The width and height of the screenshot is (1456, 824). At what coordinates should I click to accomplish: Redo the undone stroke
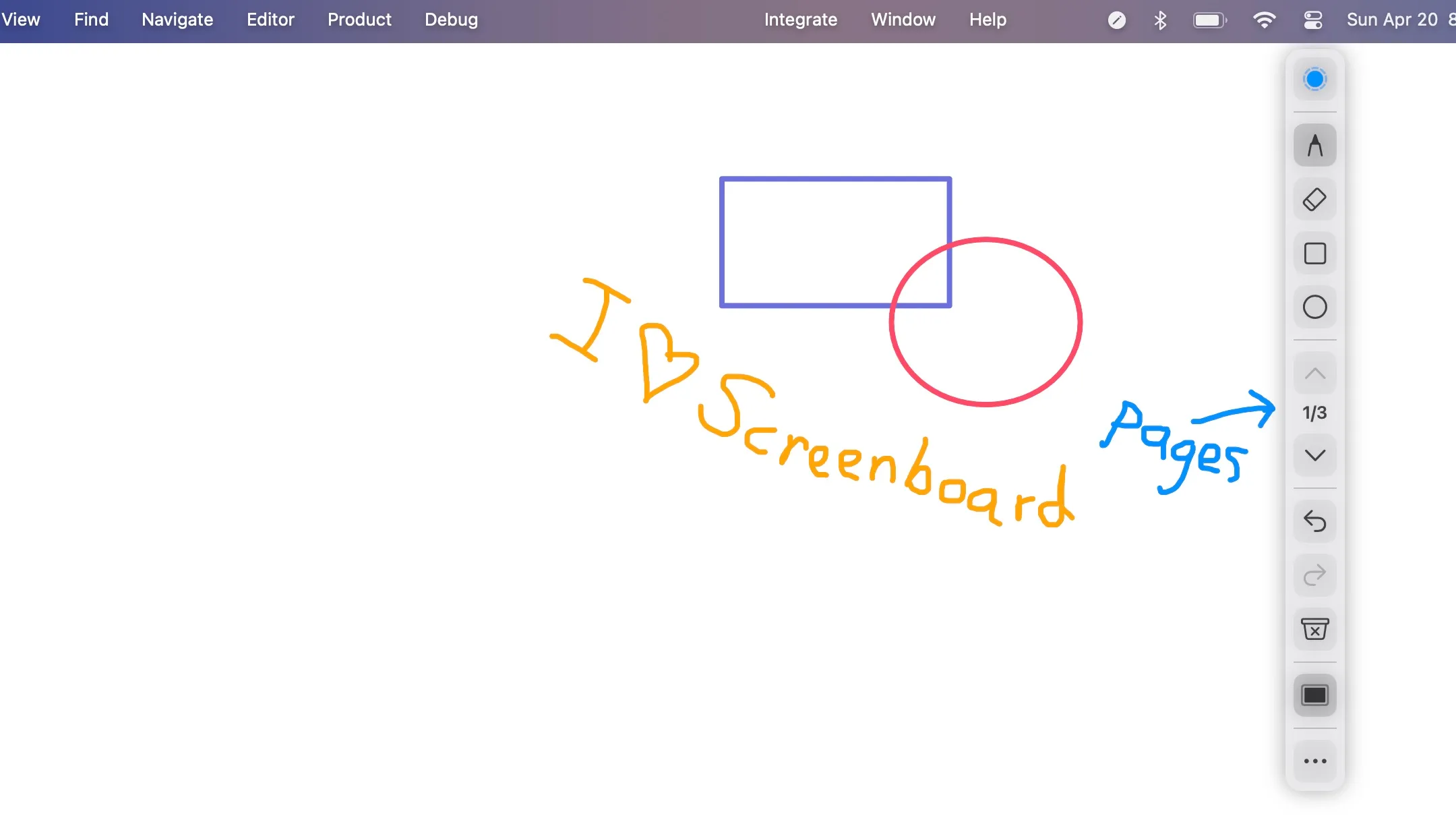[1314, 575]
